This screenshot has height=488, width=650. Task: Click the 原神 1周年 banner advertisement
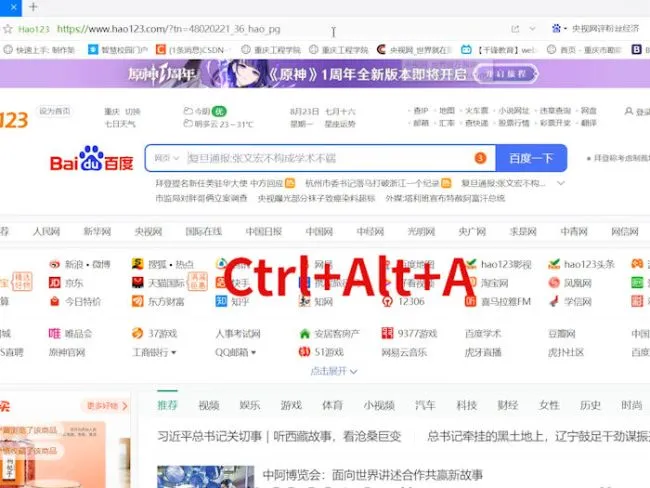pyautogui.click(x=325, y=74)
